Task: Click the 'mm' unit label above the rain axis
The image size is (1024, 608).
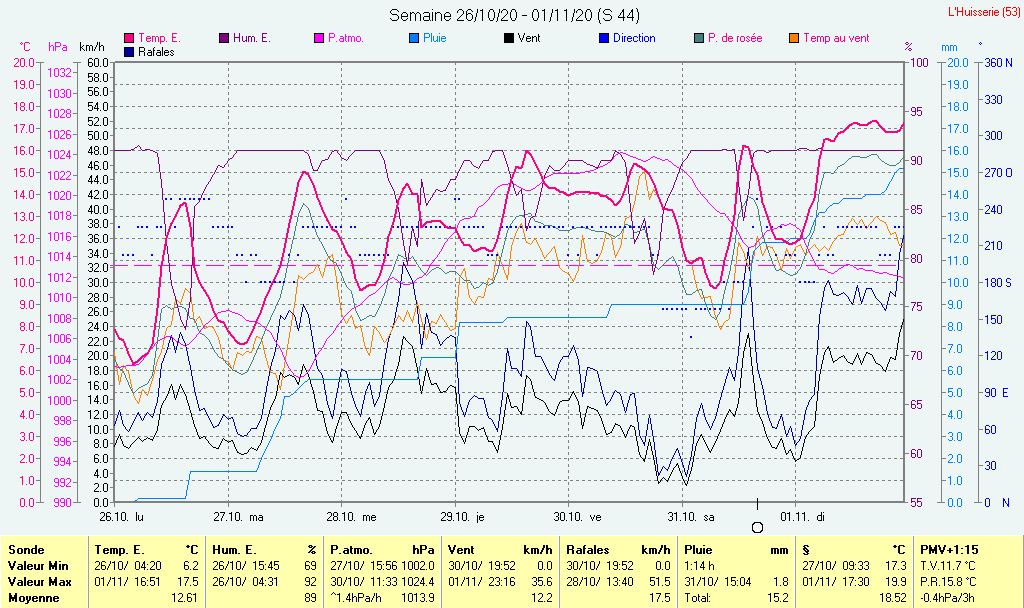Action: 950,47
